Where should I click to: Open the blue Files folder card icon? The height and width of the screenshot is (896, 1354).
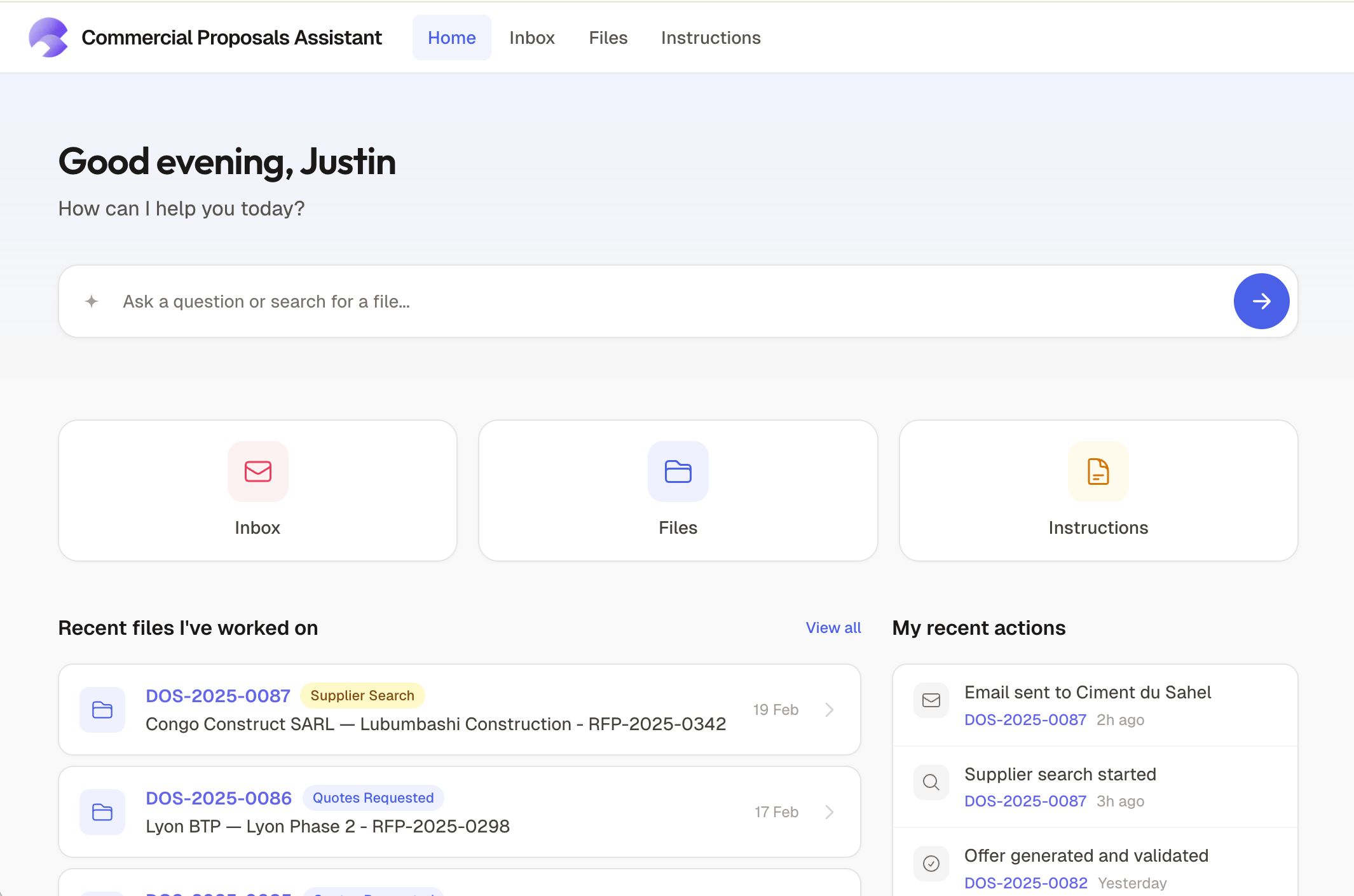coord(678,472)
